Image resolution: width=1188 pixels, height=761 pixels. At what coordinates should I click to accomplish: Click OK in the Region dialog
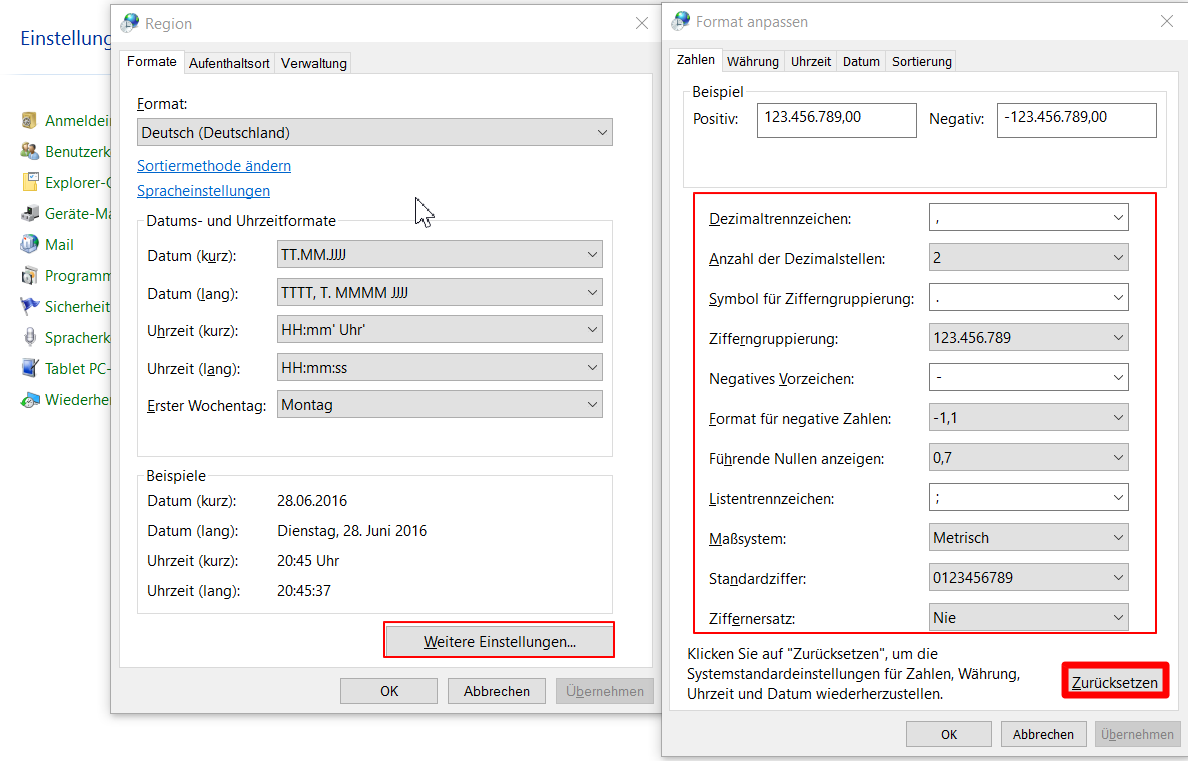389,691
